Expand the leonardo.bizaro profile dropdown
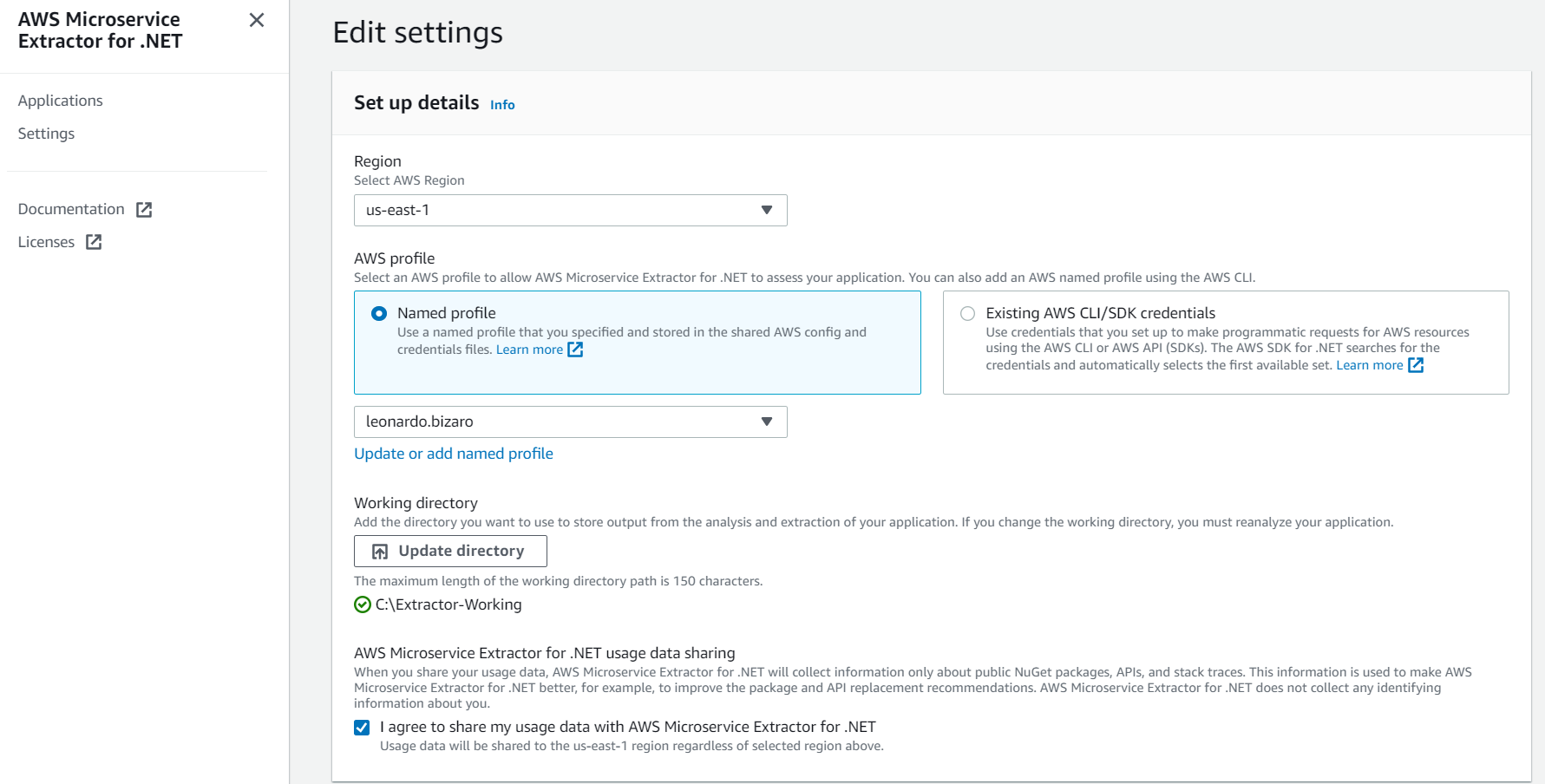This screenshot has width=1545, height=784. (x=570, y=422)
